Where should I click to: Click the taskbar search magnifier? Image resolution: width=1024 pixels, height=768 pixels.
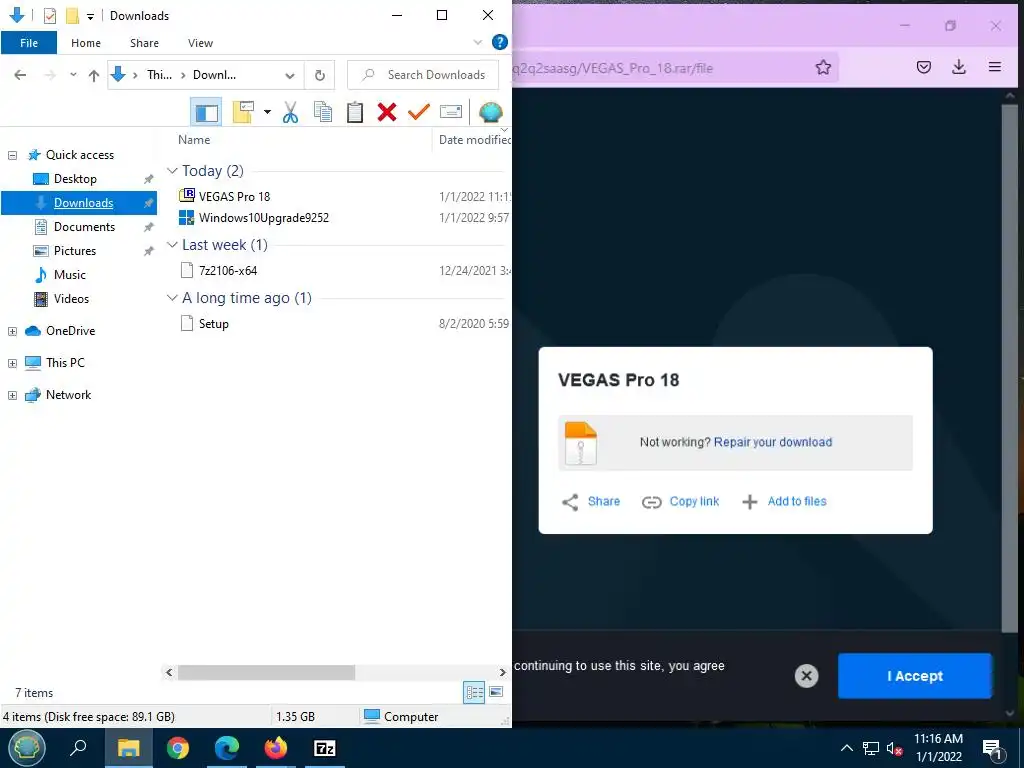coord(78,748)
